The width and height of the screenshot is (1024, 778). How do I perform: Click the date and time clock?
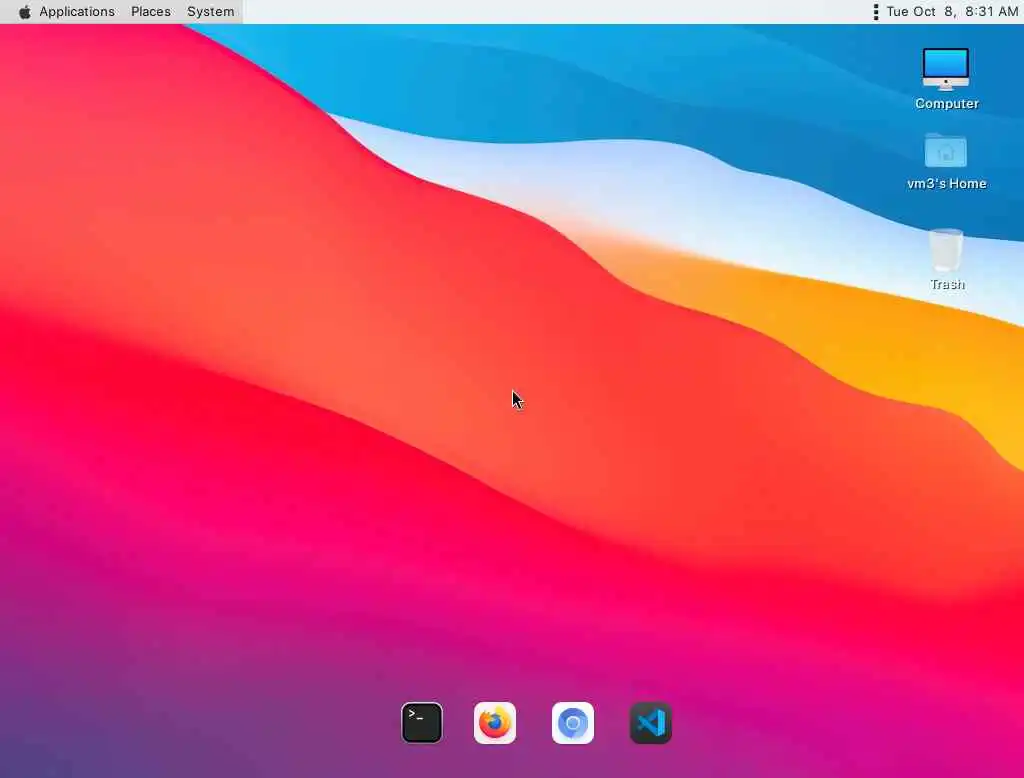(x=952, y=12)
